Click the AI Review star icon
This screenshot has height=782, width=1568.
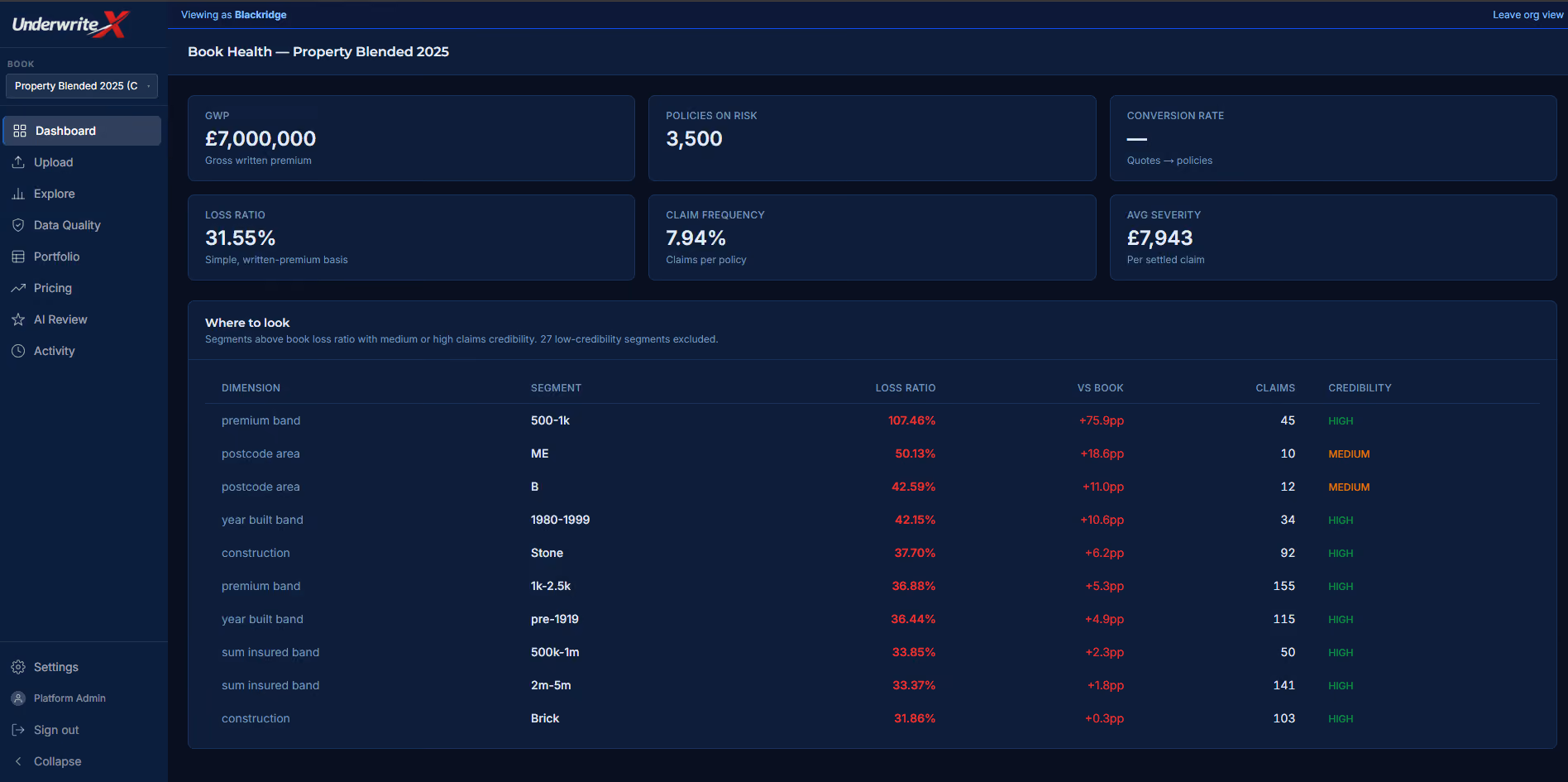[18, 319]
